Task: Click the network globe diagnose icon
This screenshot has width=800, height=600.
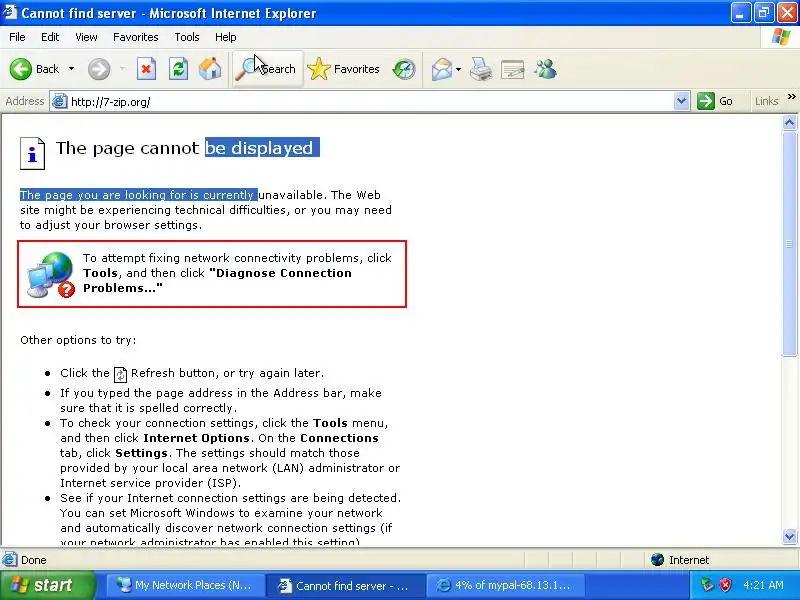Action: click(51, 274)
